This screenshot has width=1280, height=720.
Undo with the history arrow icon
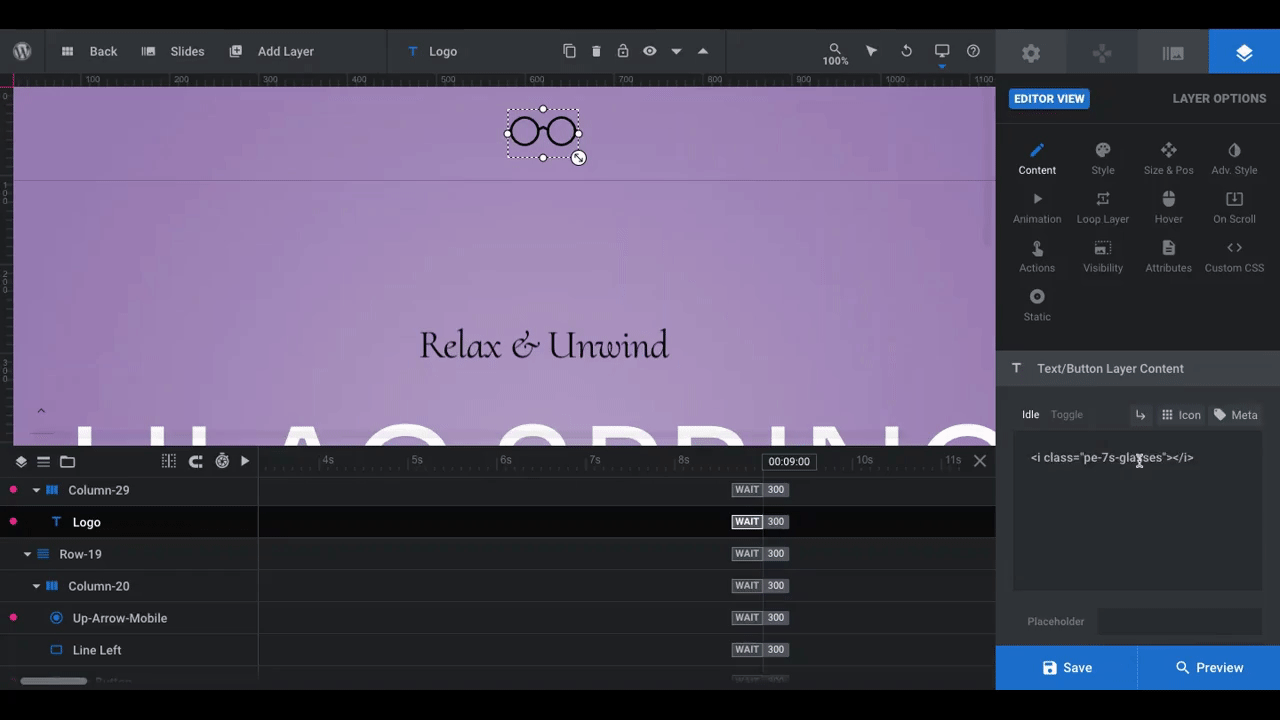point(906,51)
